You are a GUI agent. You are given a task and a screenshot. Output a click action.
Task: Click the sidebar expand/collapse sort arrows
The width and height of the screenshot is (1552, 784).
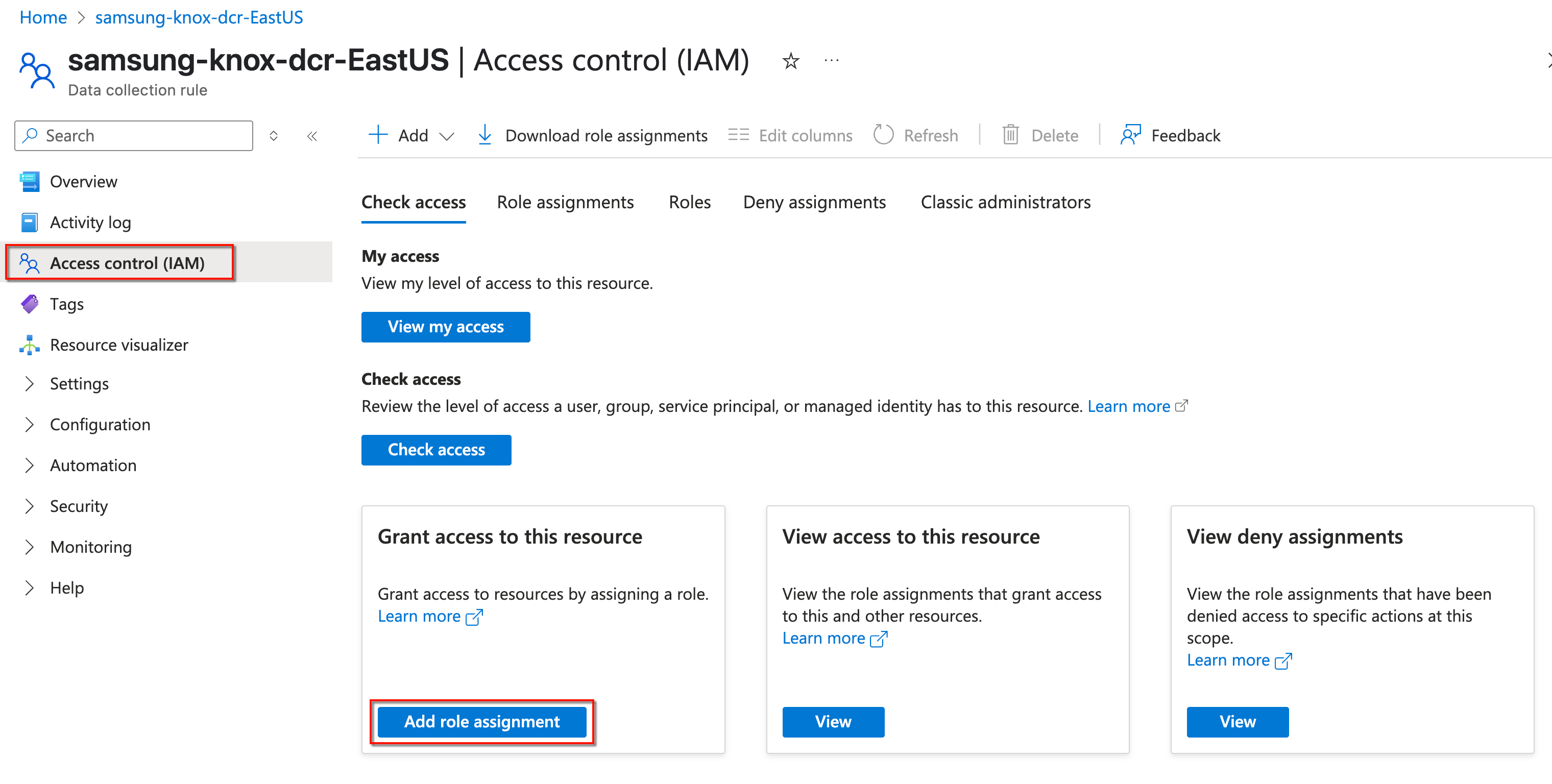[274, 136]
